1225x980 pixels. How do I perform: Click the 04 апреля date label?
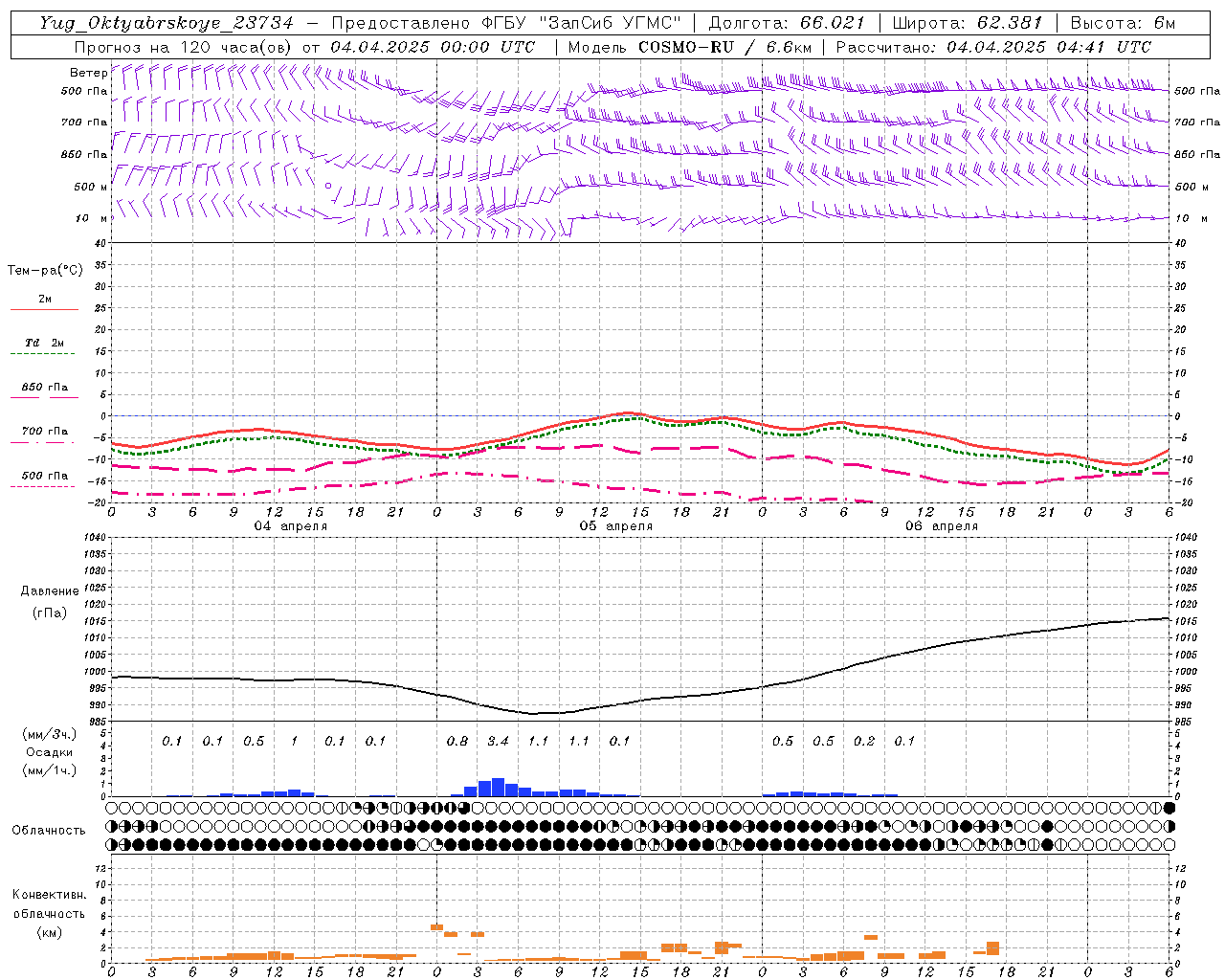(x=291, y=526)
